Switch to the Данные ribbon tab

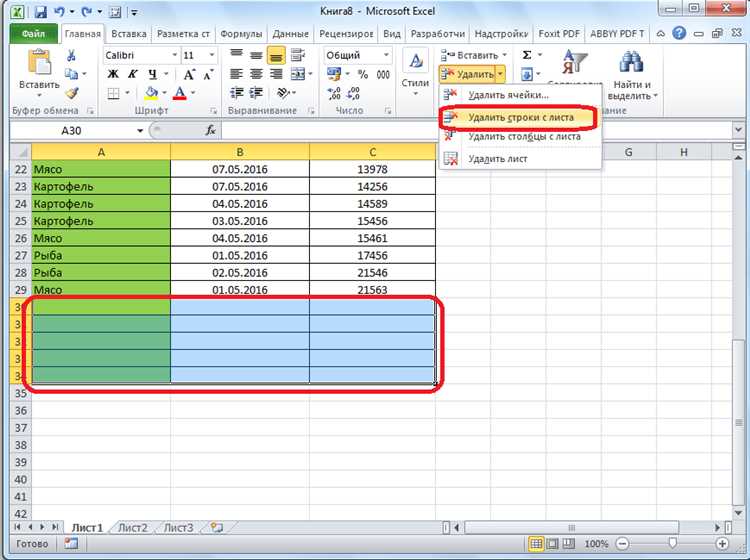(x=290, y=34)
